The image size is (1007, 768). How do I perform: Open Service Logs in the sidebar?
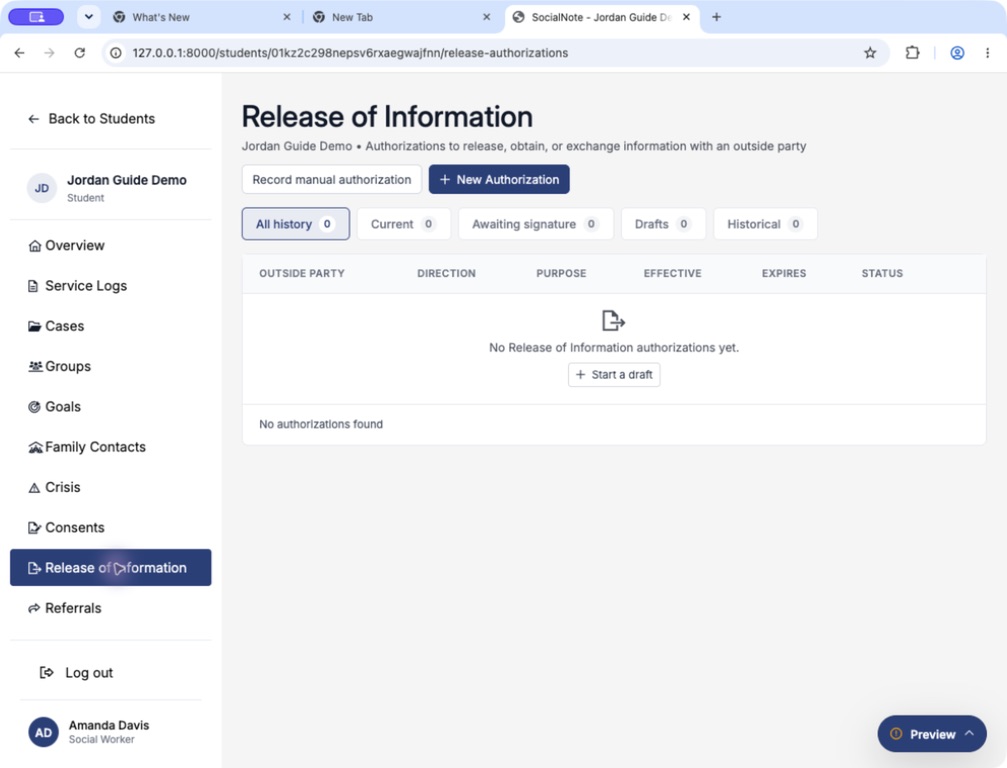110,286
